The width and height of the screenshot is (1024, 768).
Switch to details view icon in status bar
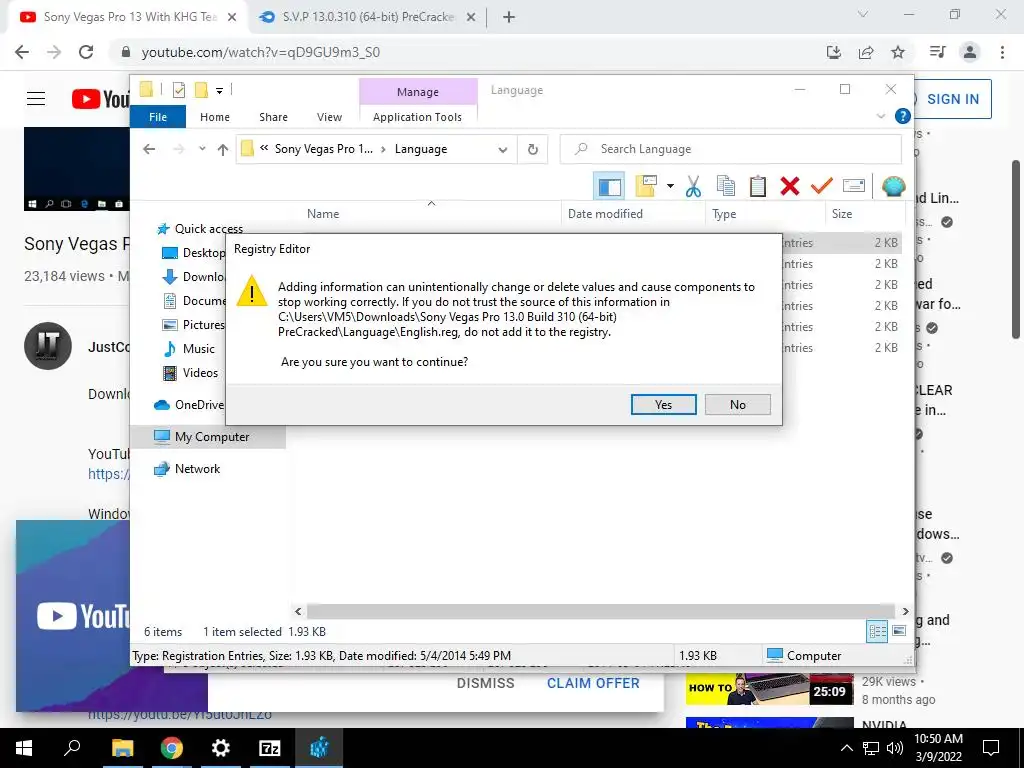tap(877, 632)
